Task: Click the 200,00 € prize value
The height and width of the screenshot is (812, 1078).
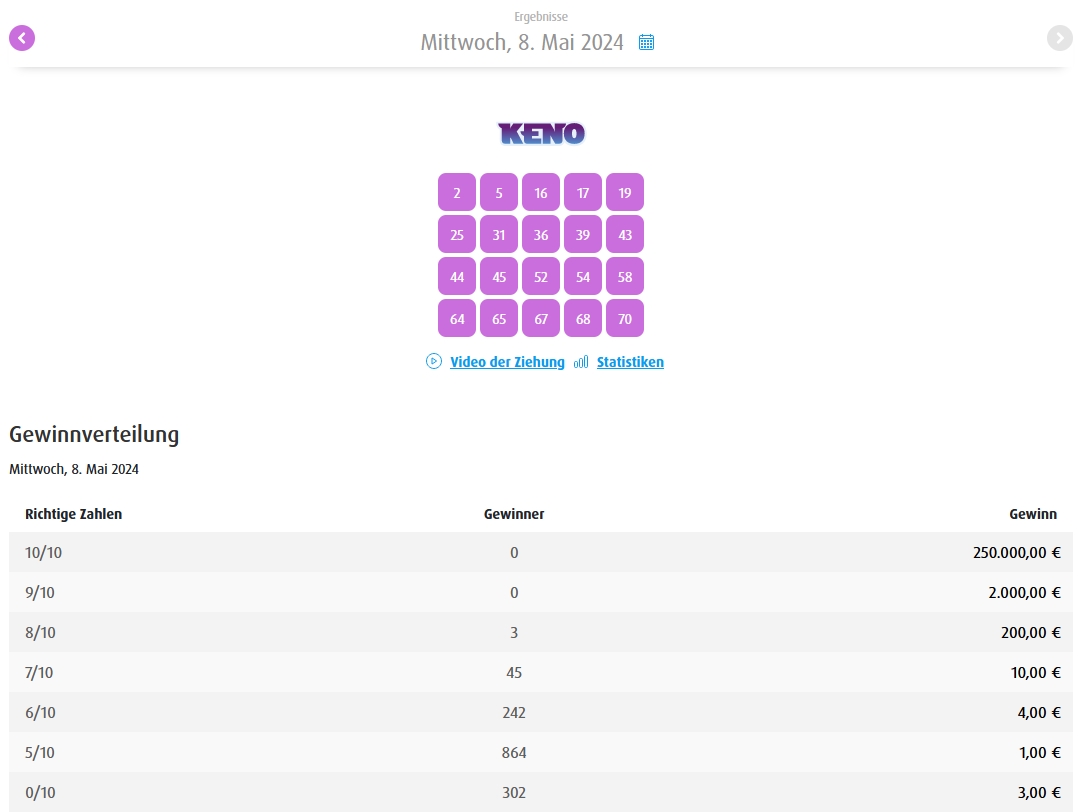Action: click(1031, 633)
